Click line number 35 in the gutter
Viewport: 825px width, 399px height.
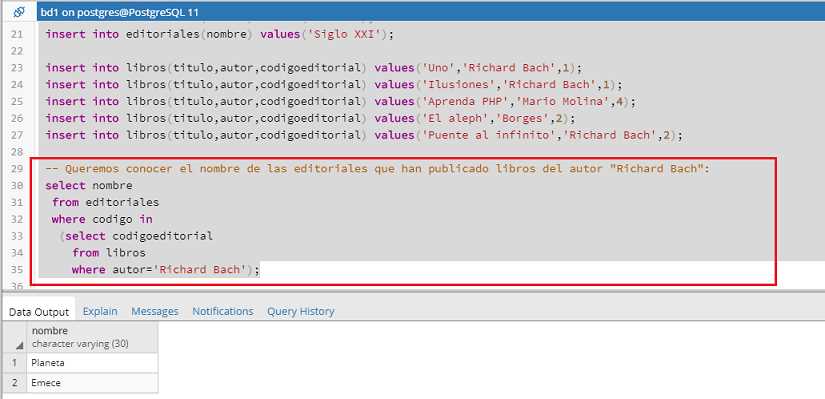[17, 270]
